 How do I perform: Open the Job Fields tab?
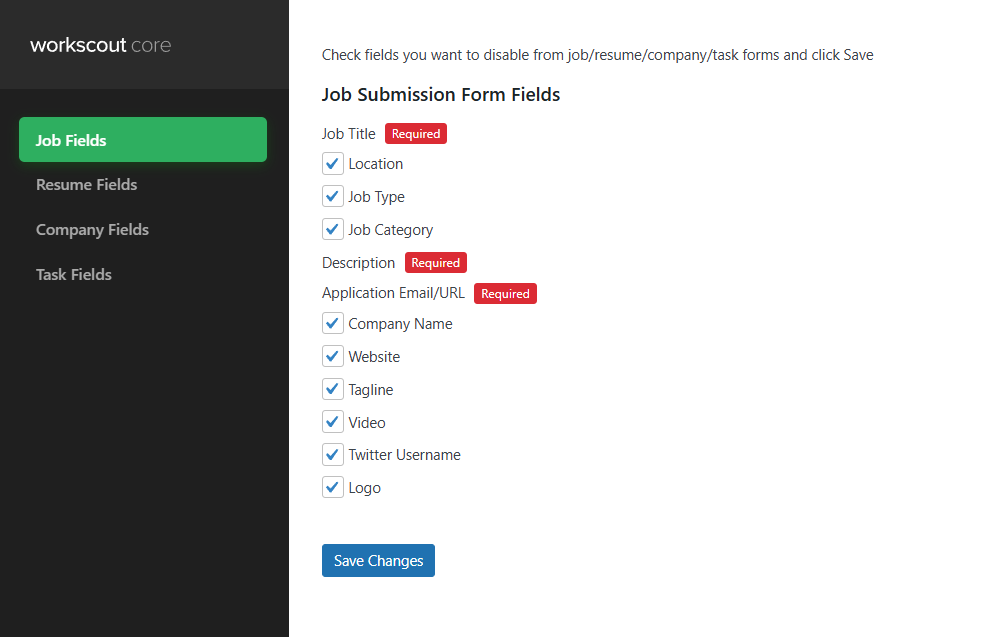coord(143,140)
